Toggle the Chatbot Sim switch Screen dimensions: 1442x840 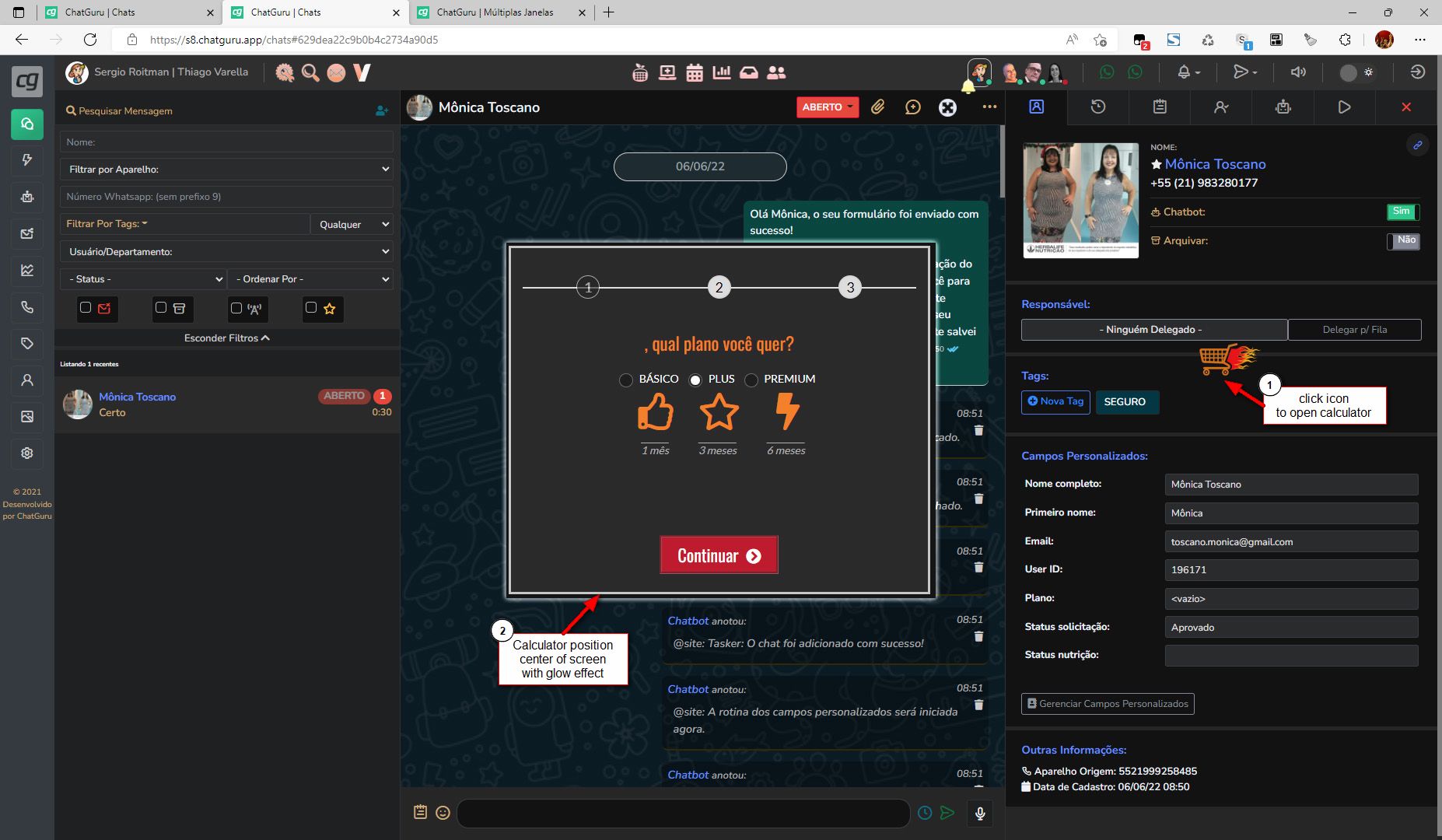click(1403, 212)
